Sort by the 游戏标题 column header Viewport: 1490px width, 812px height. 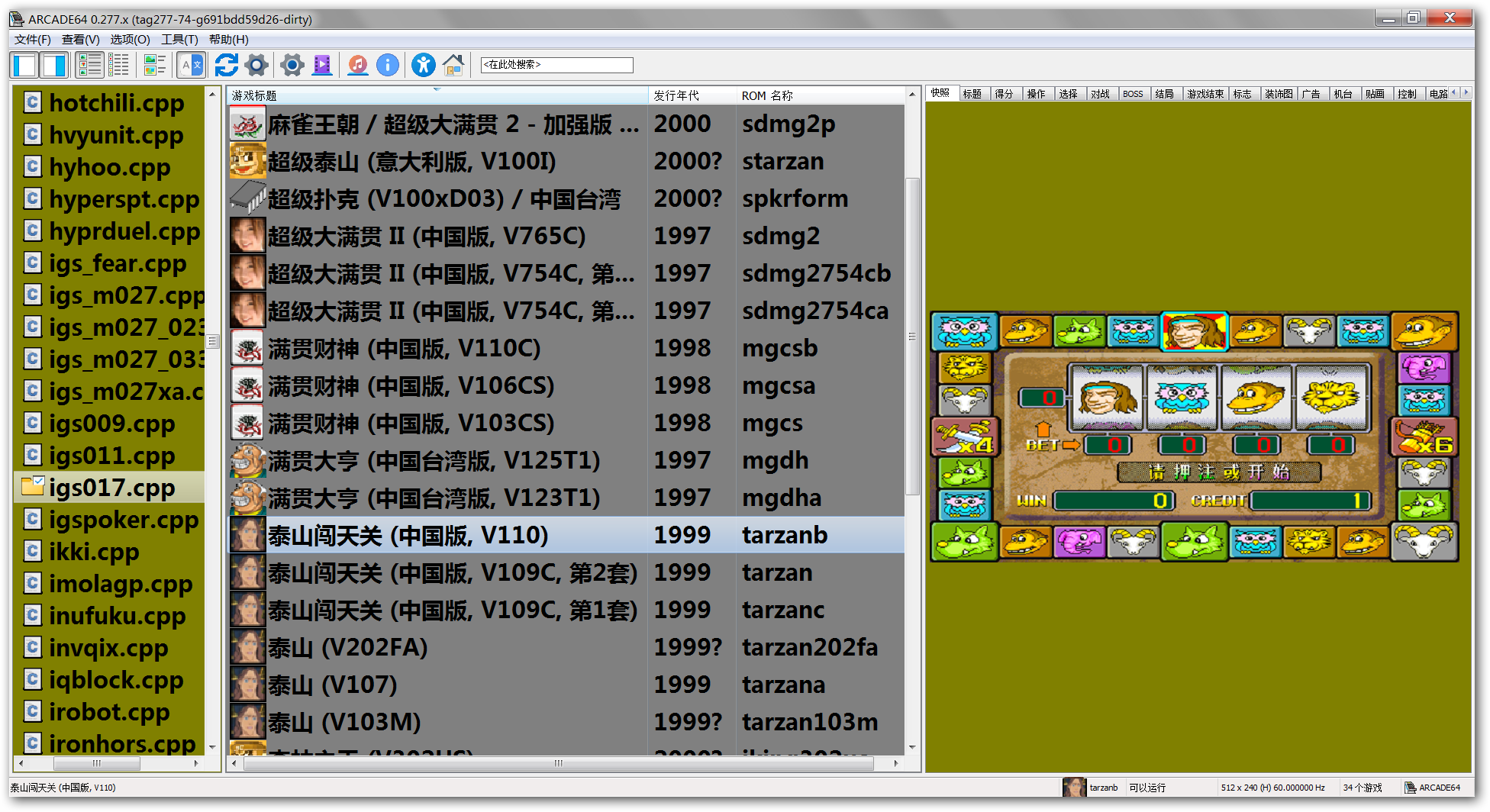[x=437, y=95]
